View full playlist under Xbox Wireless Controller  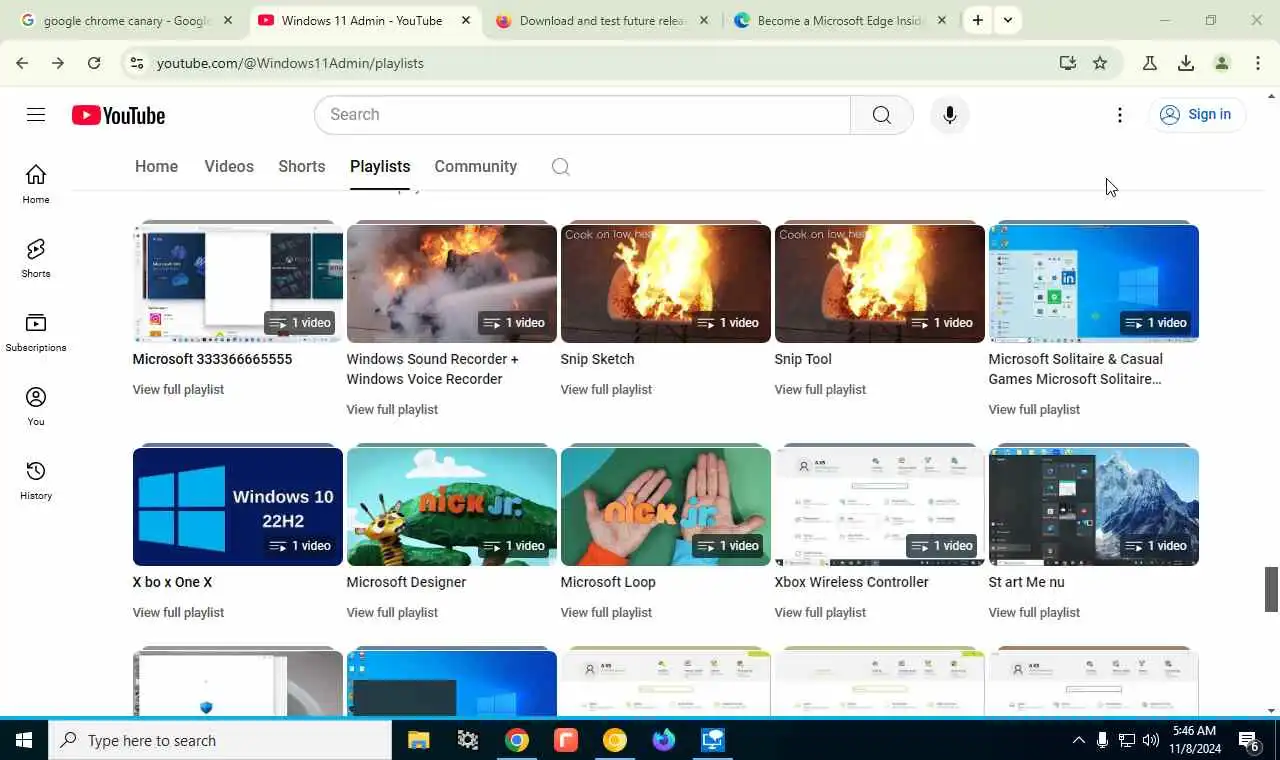(x=820, y=612)
